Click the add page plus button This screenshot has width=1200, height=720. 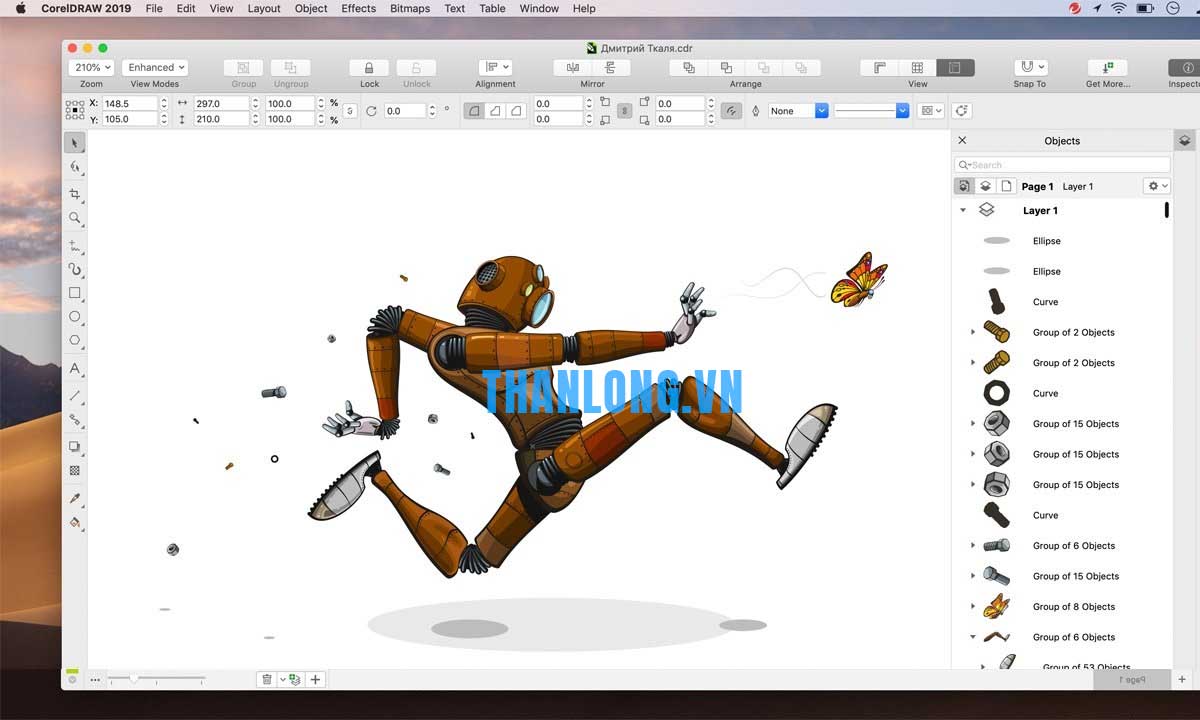coord(315,679)
